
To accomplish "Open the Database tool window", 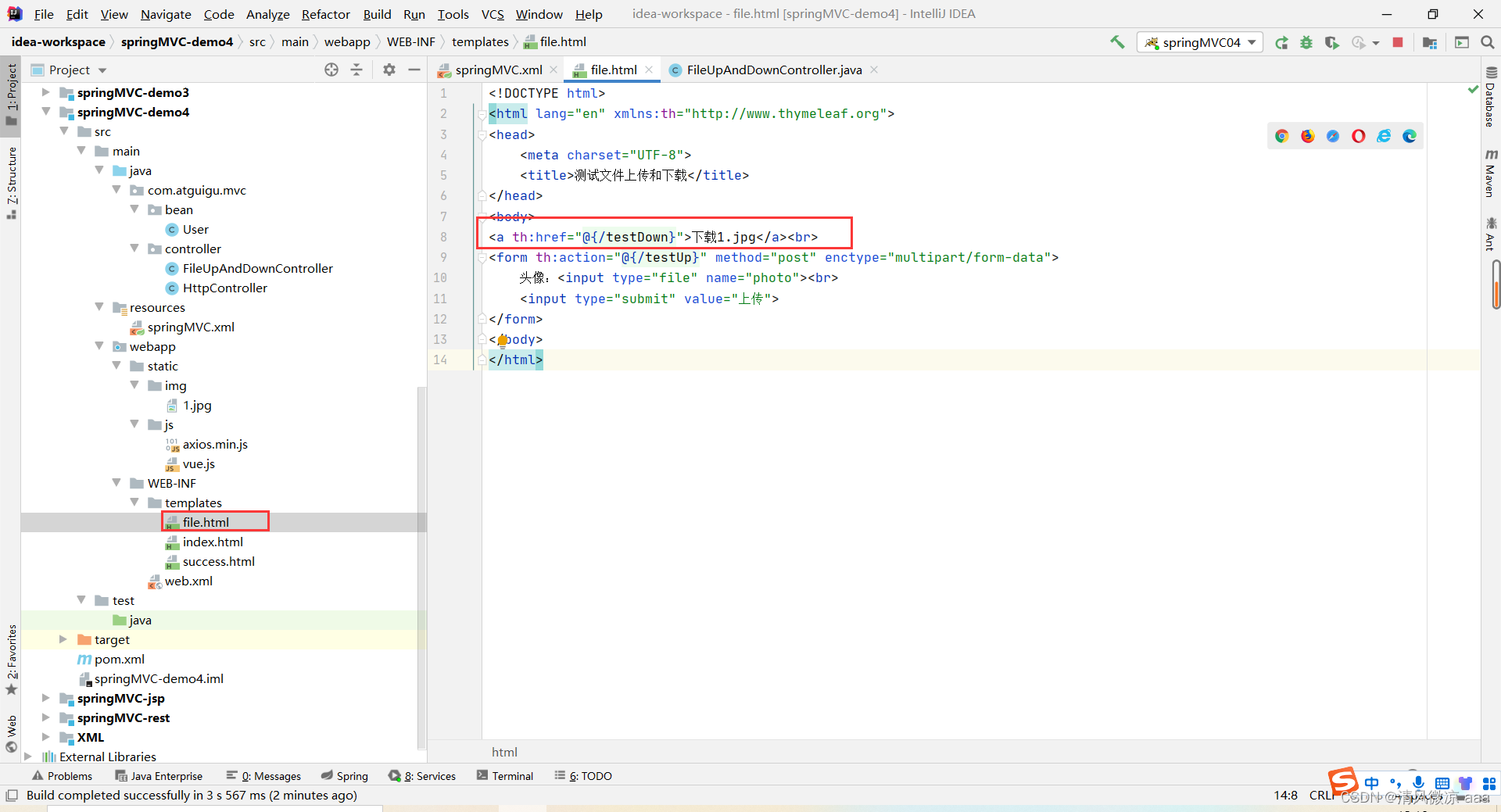I will coord(1491,97).
